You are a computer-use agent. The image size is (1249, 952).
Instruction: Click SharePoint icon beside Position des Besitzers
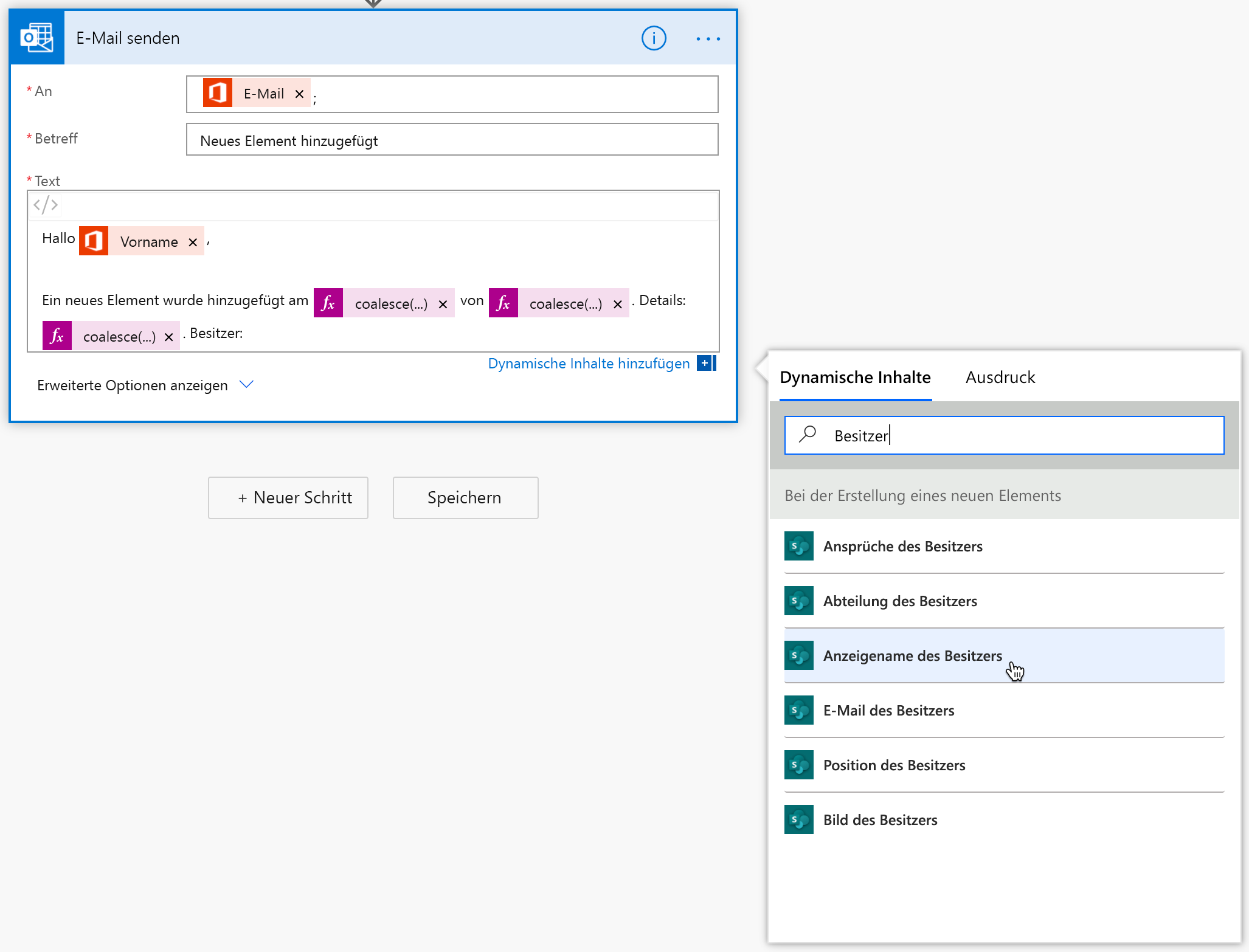799,765
